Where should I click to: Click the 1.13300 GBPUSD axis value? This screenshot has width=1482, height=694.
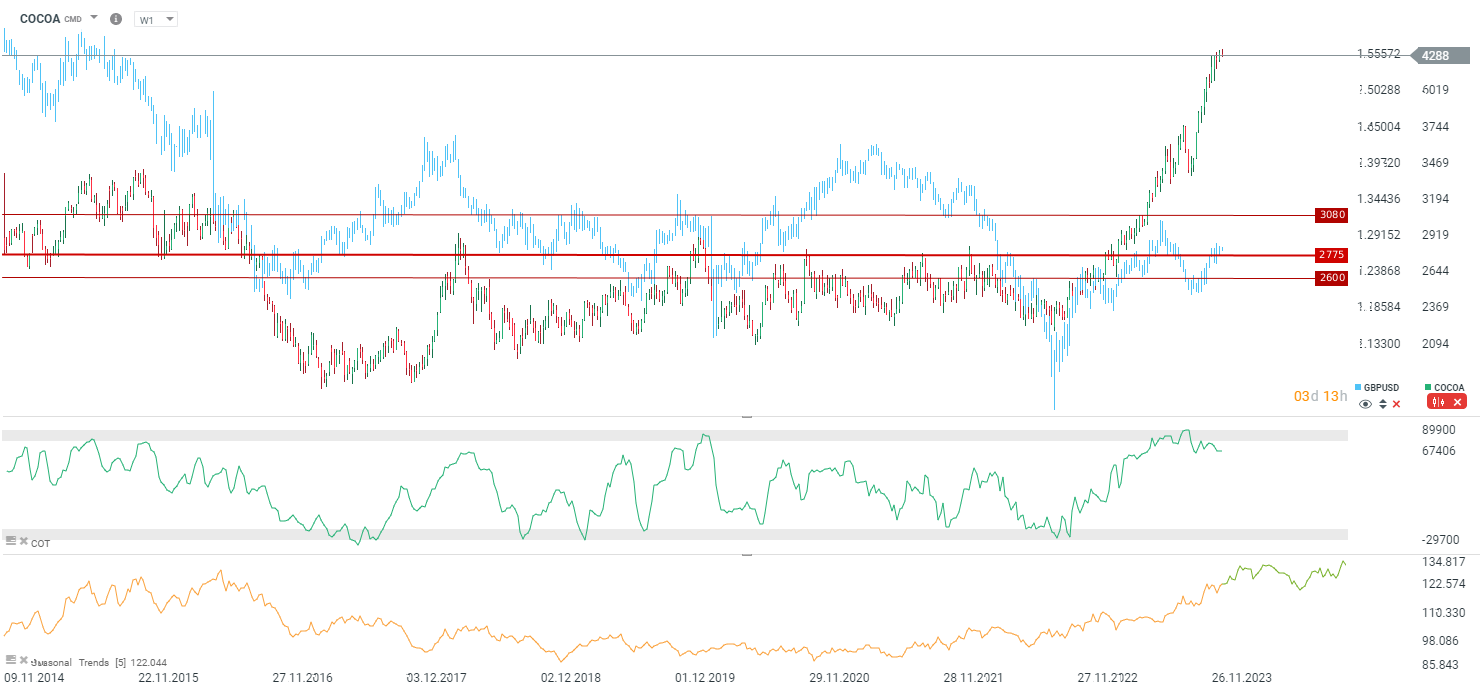(x=1379, y=344)
